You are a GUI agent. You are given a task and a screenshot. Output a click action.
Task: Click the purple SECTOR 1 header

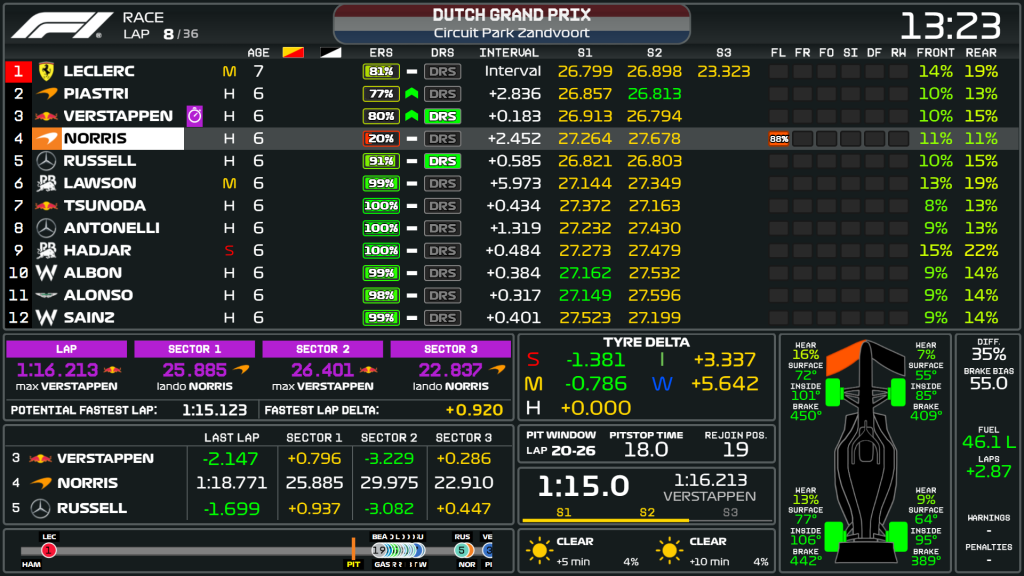click(x=195, y=349)
